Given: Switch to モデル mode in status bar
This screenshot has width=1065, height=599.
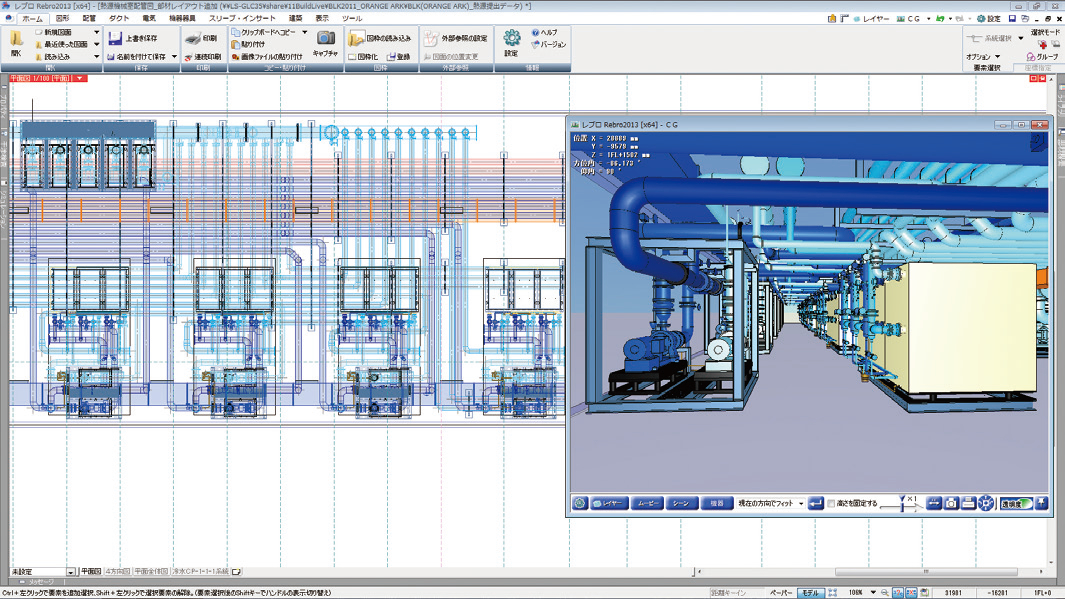Looking at the screenshot, I should (809, 593).
